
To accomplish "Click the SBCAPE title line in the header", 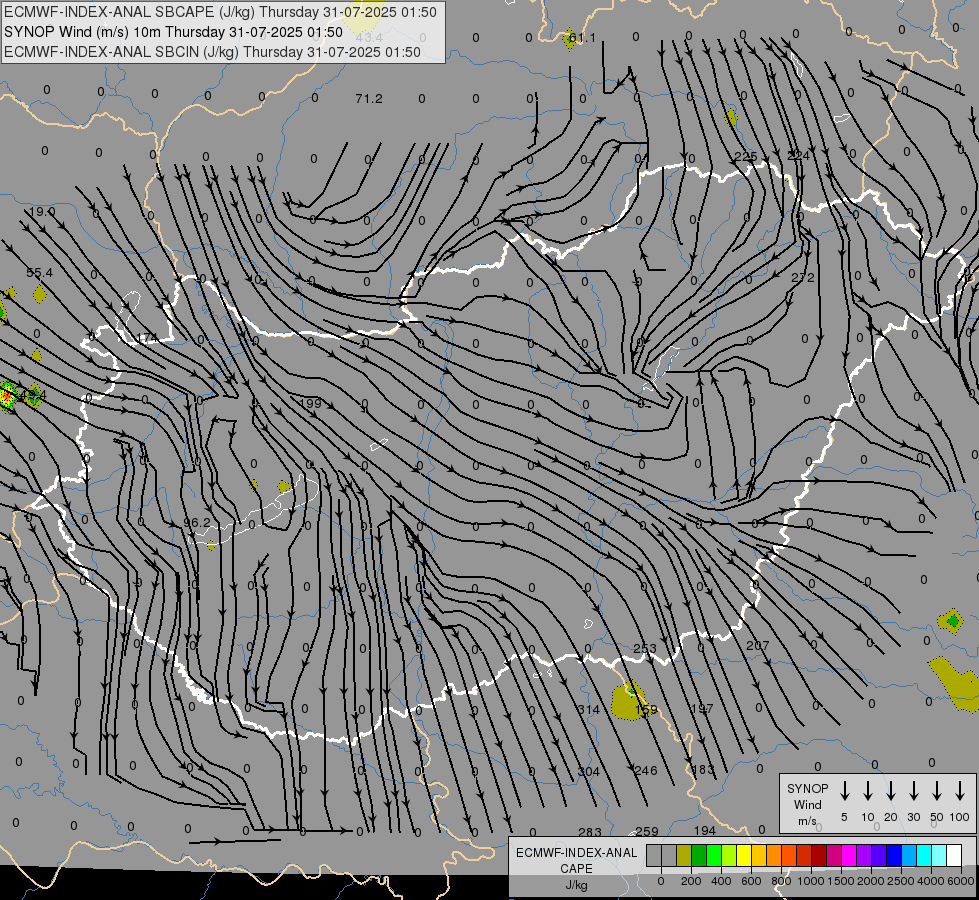I will coord(220,12).
